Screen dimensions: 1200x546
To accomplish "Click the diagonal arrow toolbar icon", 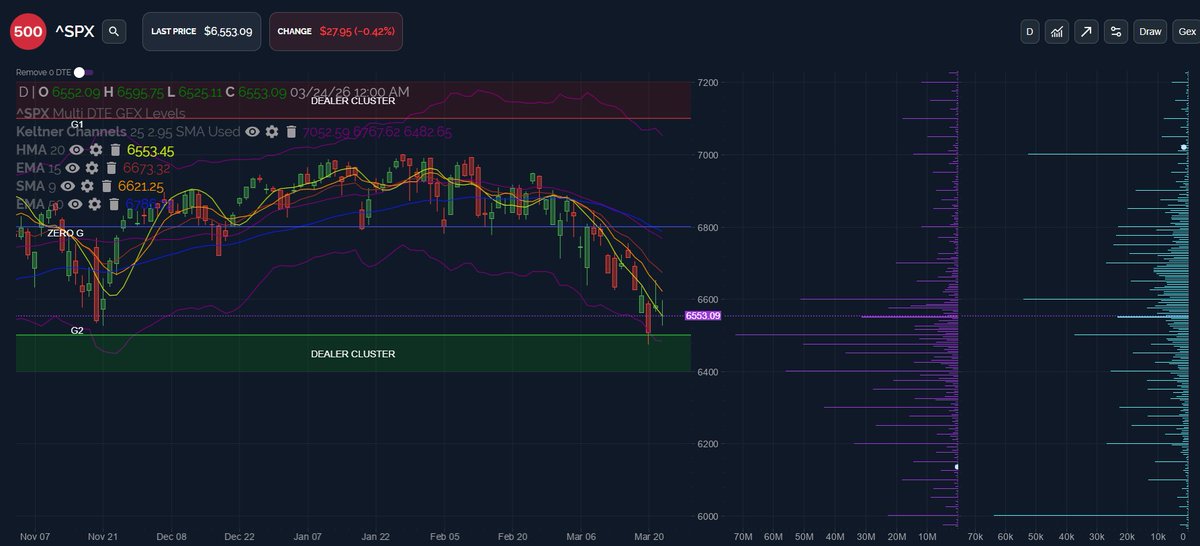I will (x=1086, y=32).
